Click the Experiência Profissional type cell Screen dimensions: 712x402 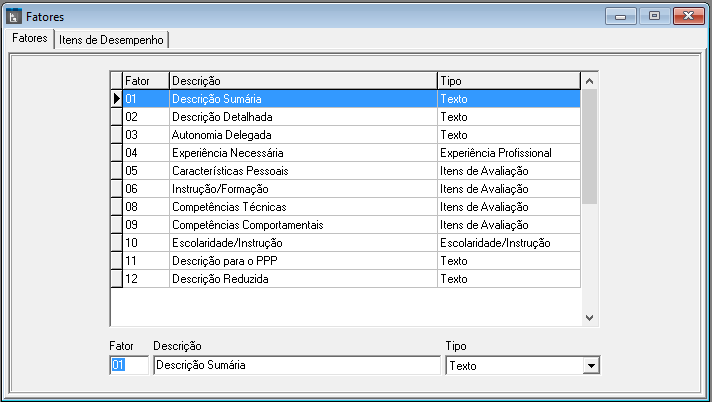tap(509, 153)
